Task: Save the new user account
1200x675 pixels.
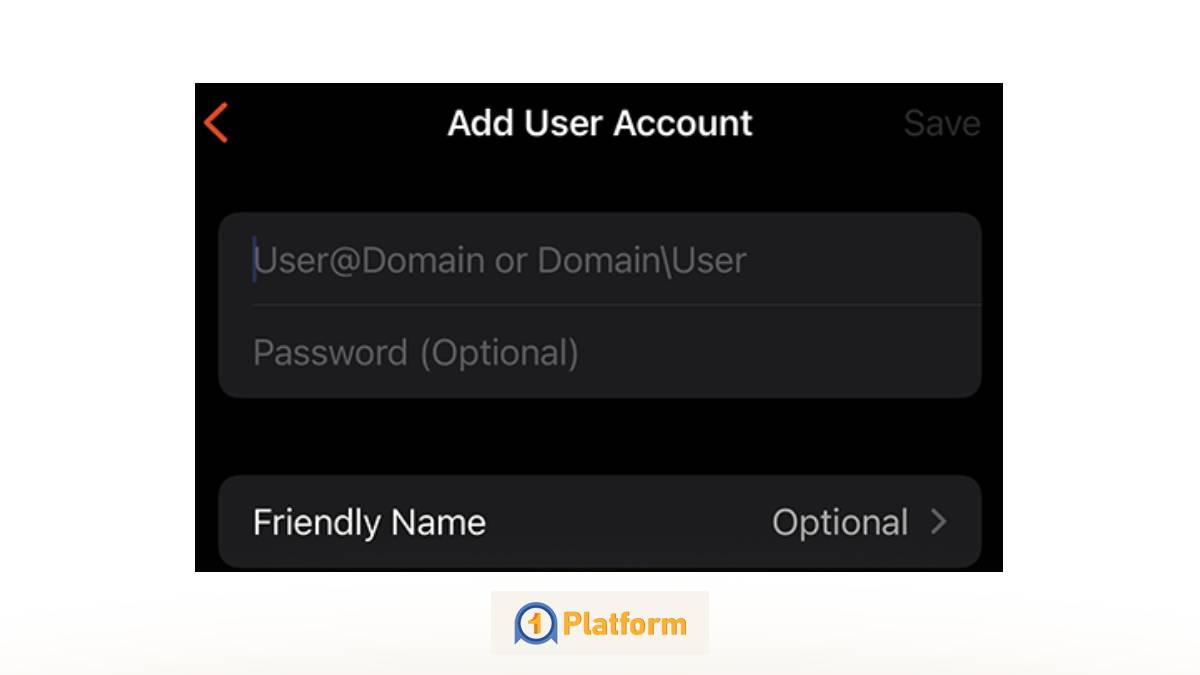Action: coord(941,122)
